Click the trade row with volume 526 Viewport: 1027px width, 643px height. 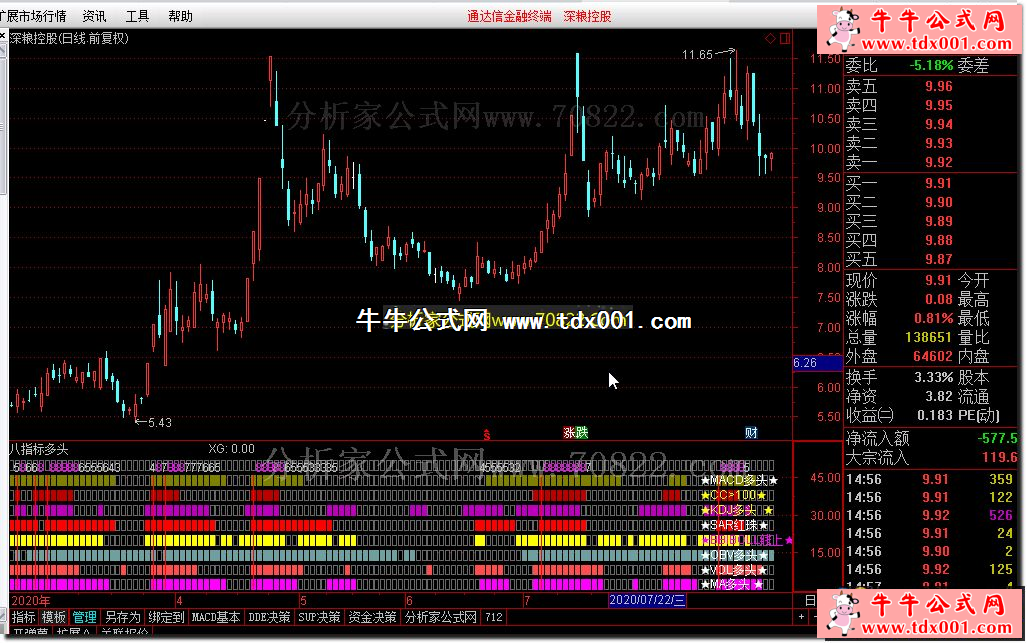[930, 515]
